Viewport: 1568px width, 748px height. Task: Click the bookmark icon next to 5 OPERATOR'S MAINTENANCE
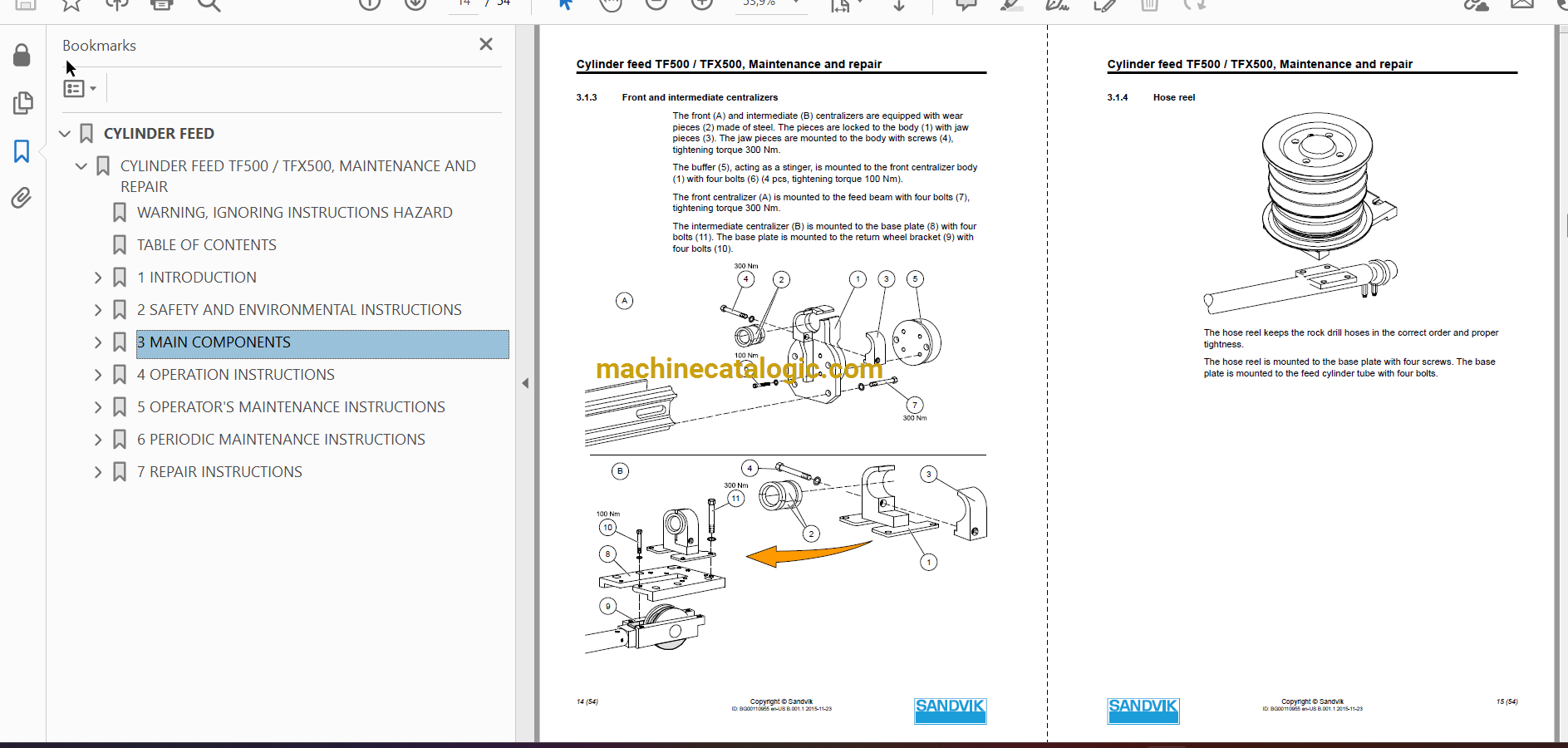pyautogui.click(x=120, y=407)
